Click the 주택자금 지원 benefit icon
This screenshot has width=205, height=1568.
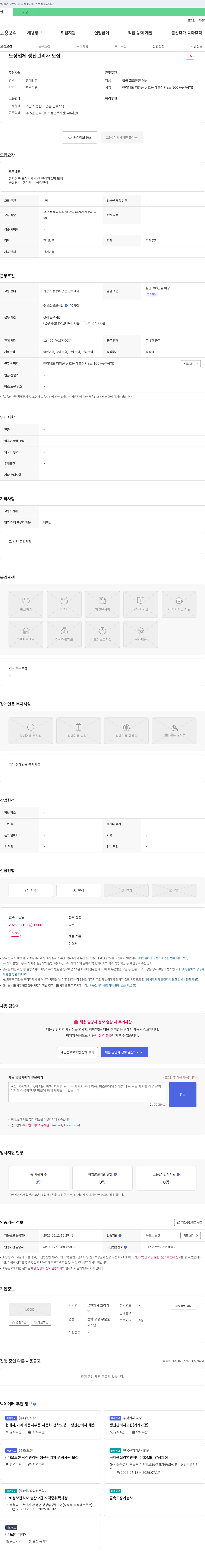(x=26, y=634)
